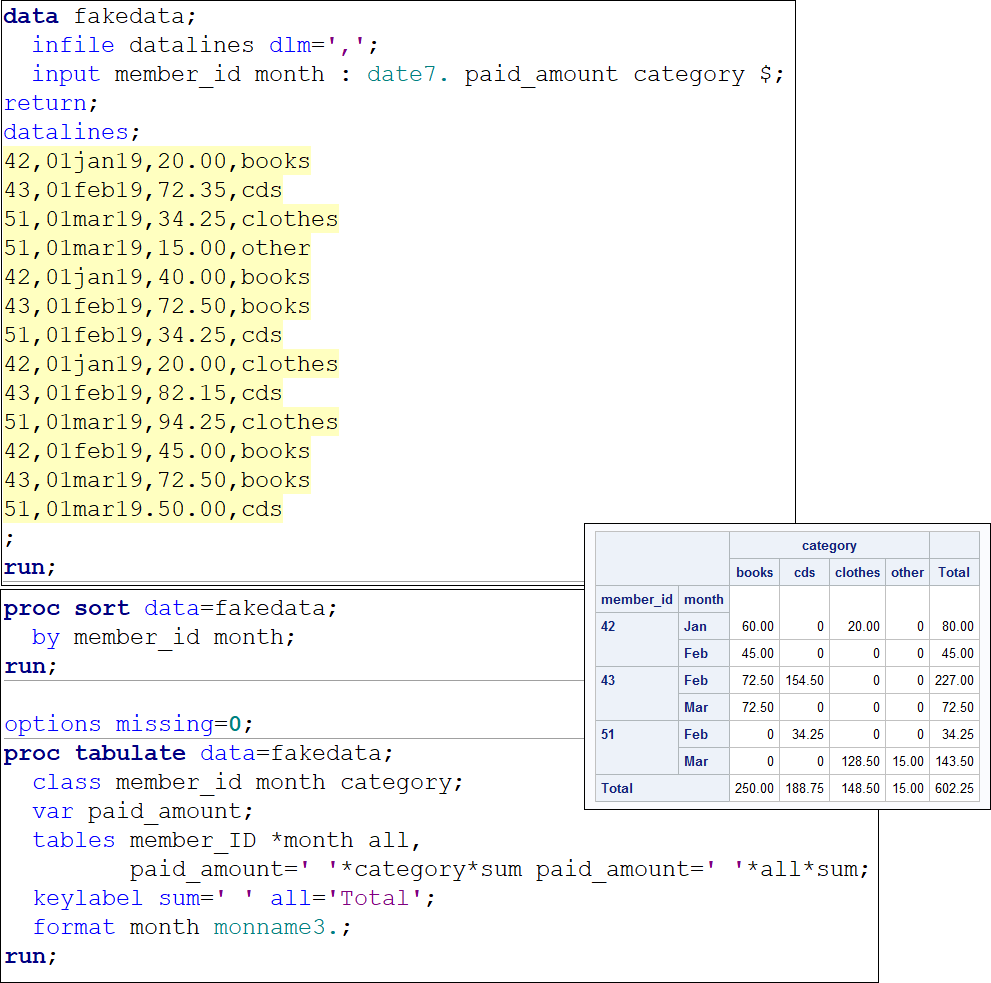Select data row '42,01jan19,20.00,clothes'
The height and width of the screenshot is (983, 991).
coord(171,365)
